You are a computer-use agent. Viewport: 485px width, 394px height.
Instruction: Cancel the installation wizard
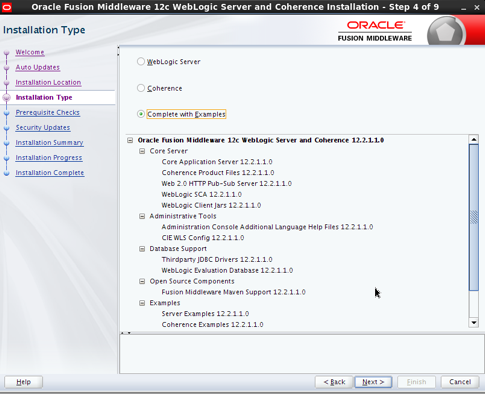tap(460, 382)
